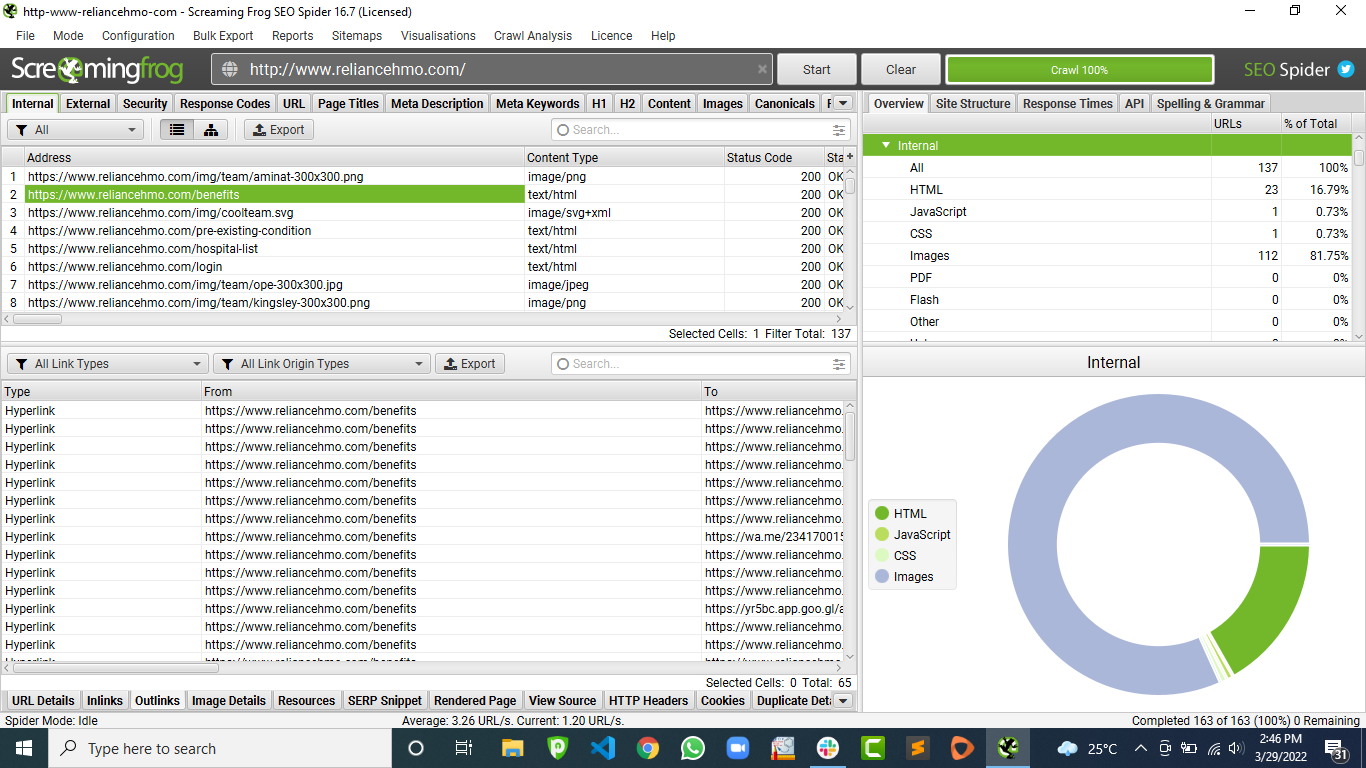Image resolution: width=1366 pixels, height=768 pixels.
Task: Sort by the Content Type column header
Action: tap(625, 157)
